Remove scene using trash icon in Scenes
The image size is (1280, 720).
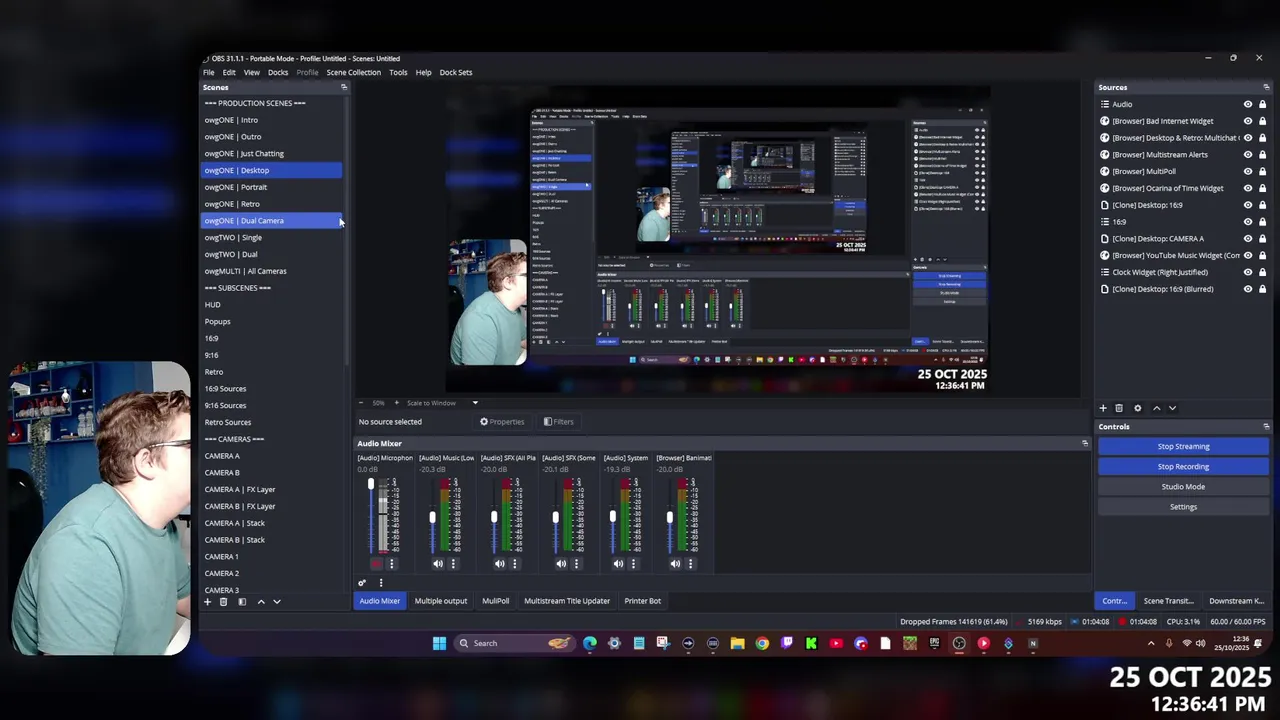[x=224, y=602]
